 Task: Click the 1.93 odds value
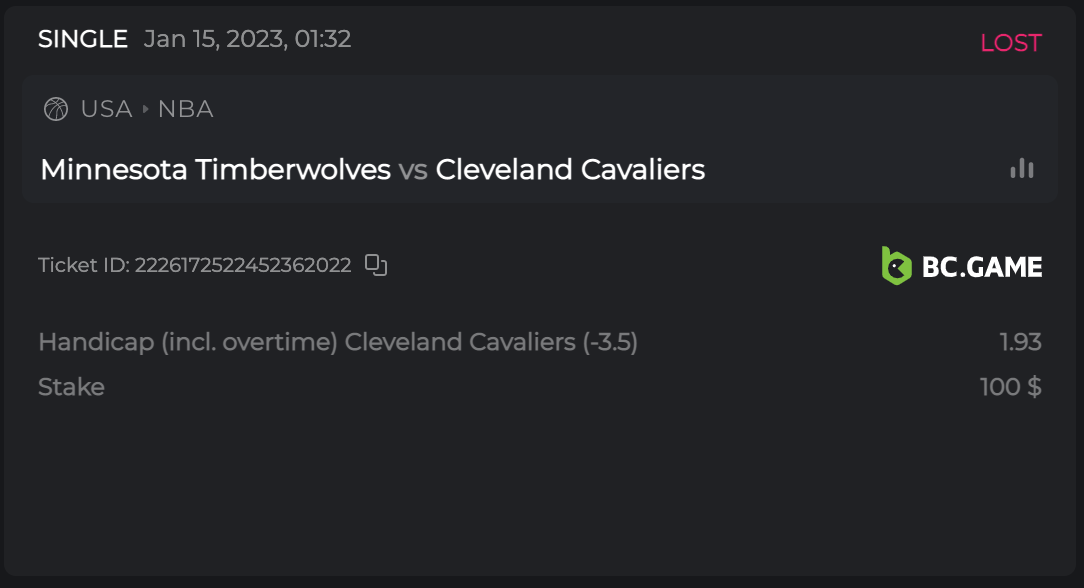pos(1020,342)
